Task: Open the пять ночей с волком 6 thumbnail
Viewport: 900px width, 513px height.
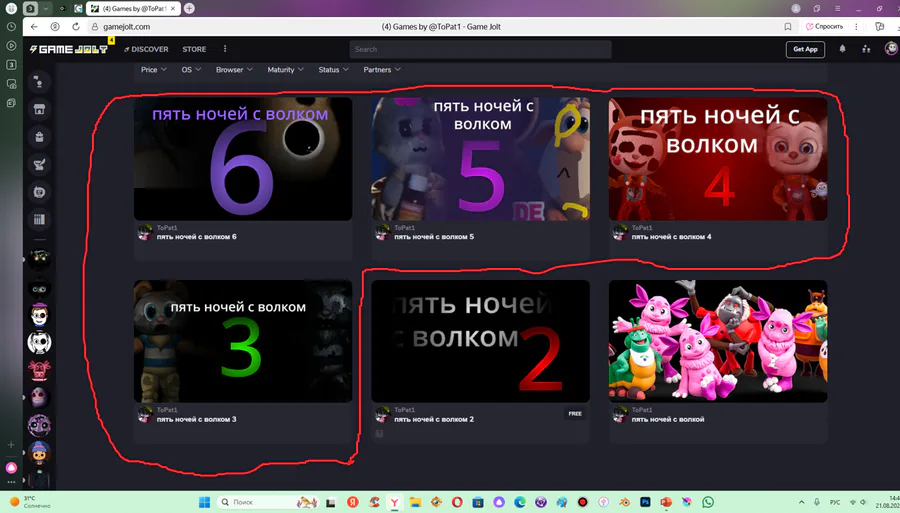Action: [243, 159]
